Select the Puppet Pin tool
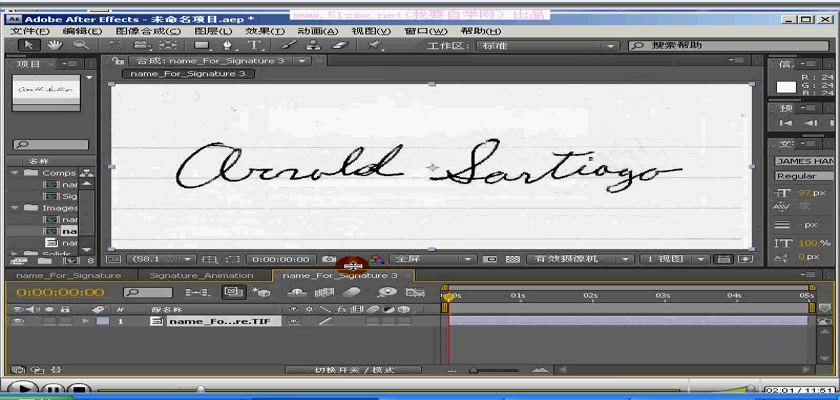 [x=375, y=46]
